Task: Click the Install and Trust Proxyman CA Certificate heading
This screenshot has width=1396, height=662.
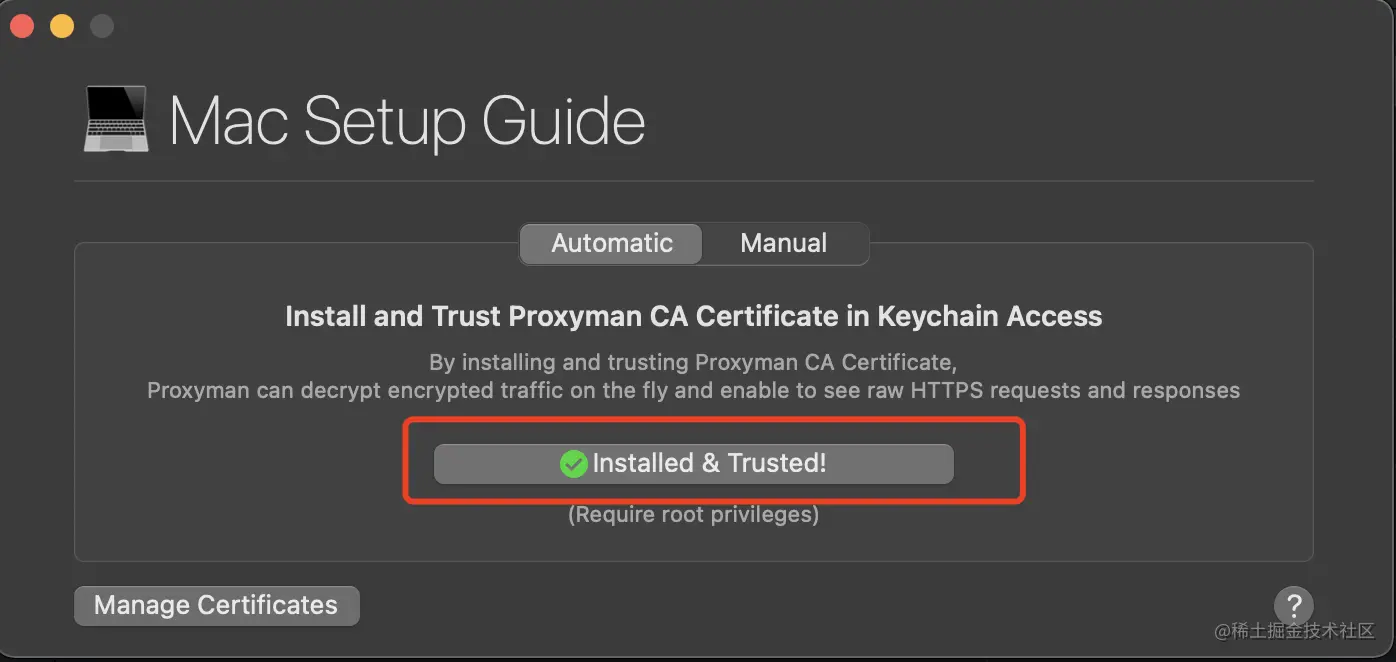Action: point(694,316)
